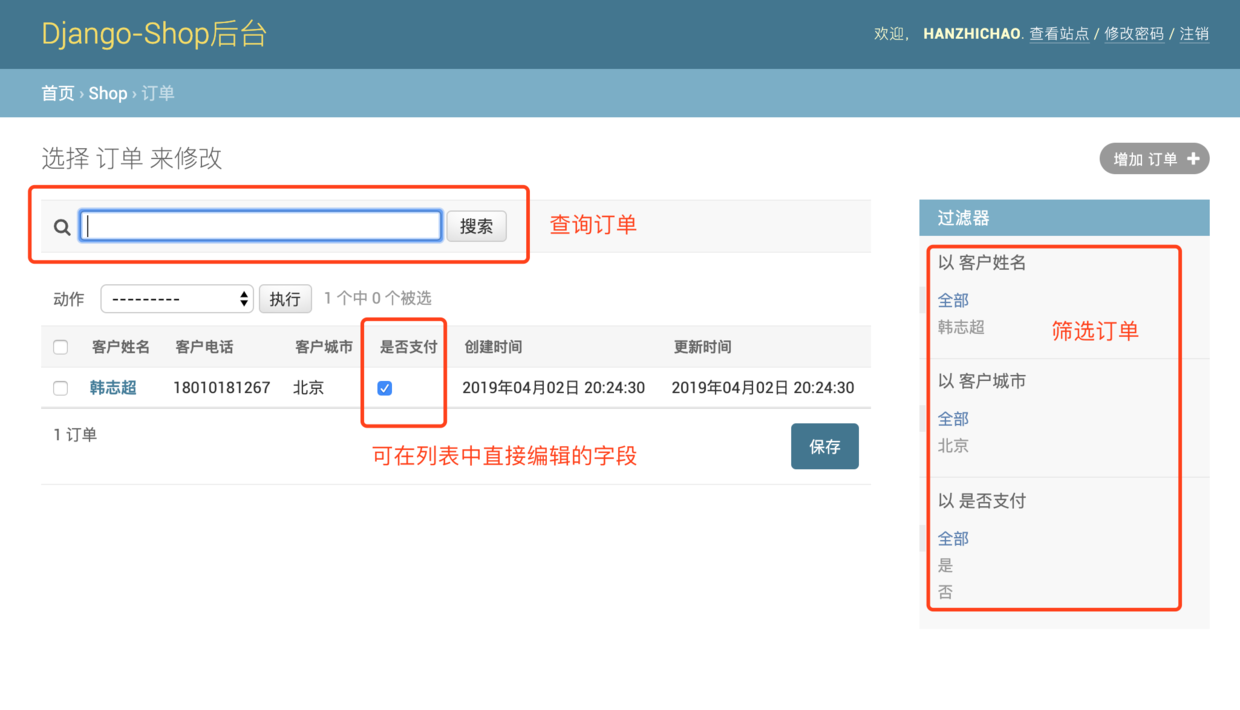Click the plus icon on add button

click(x=1193, y=159)
